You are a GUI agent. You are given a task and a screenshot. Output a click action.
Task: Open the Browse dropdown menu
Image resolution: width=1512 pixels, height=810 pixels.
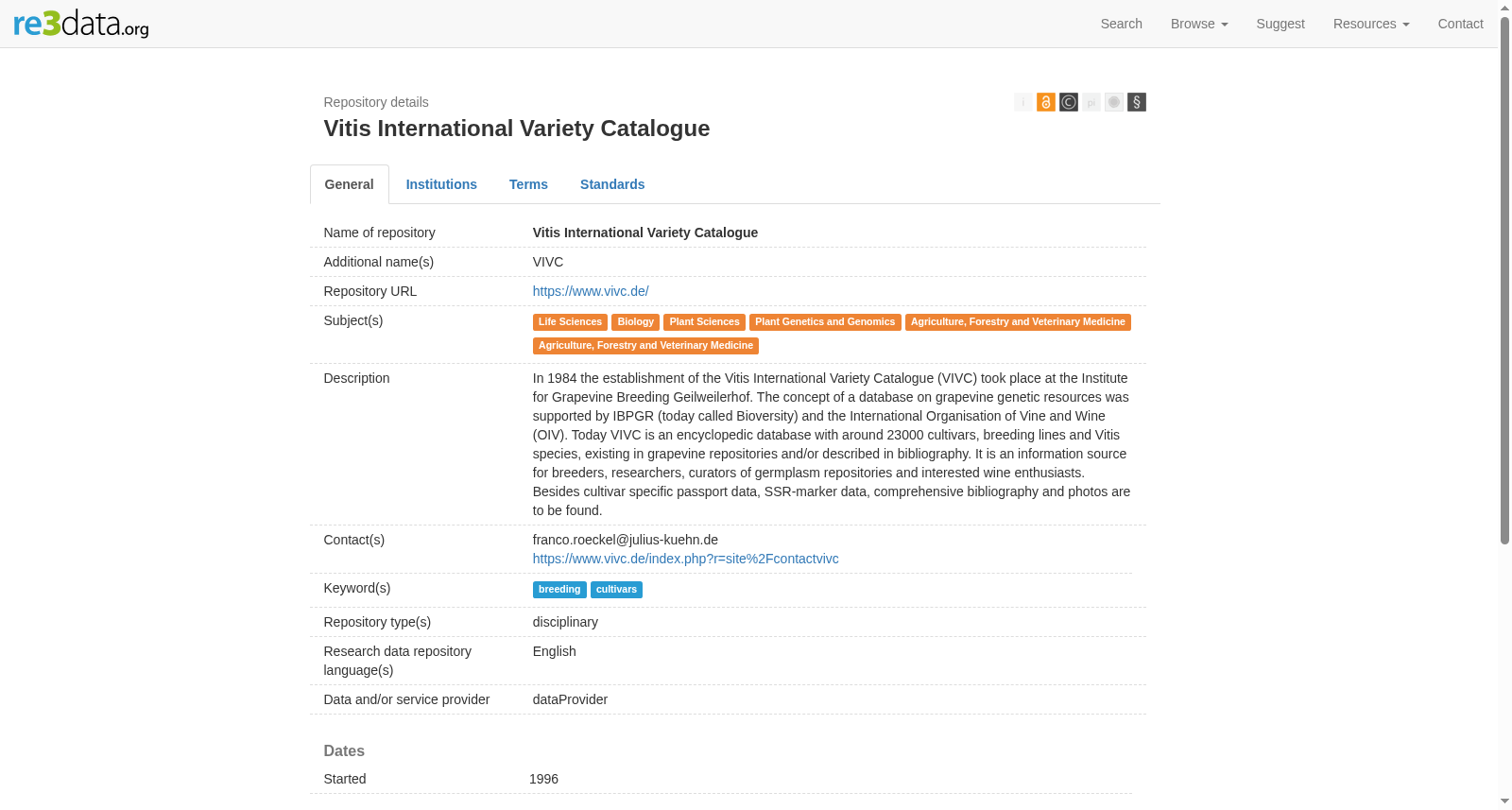point(1199,24)
